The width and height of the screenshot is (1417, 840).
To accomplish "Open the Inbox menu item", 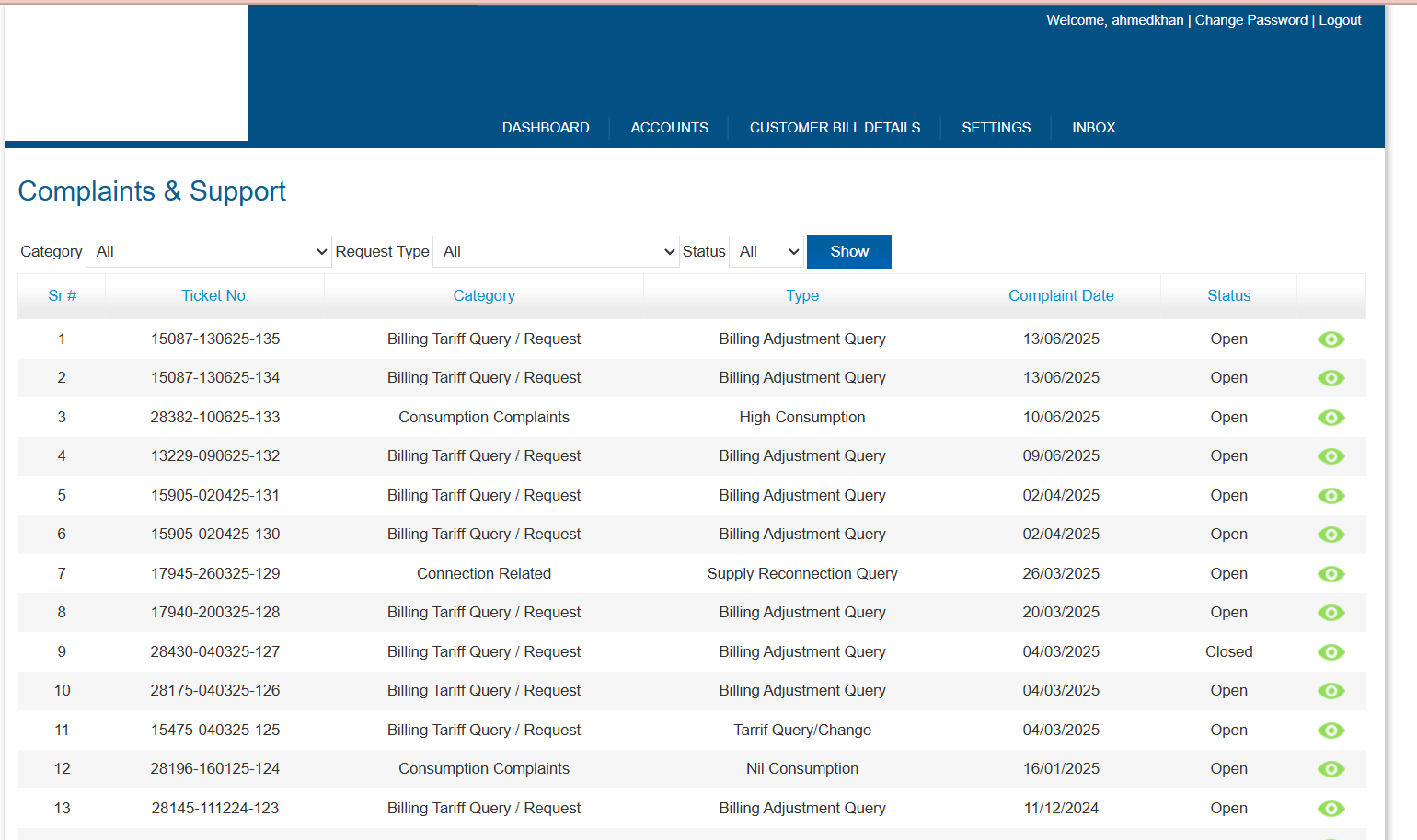I will (1093, 128).
